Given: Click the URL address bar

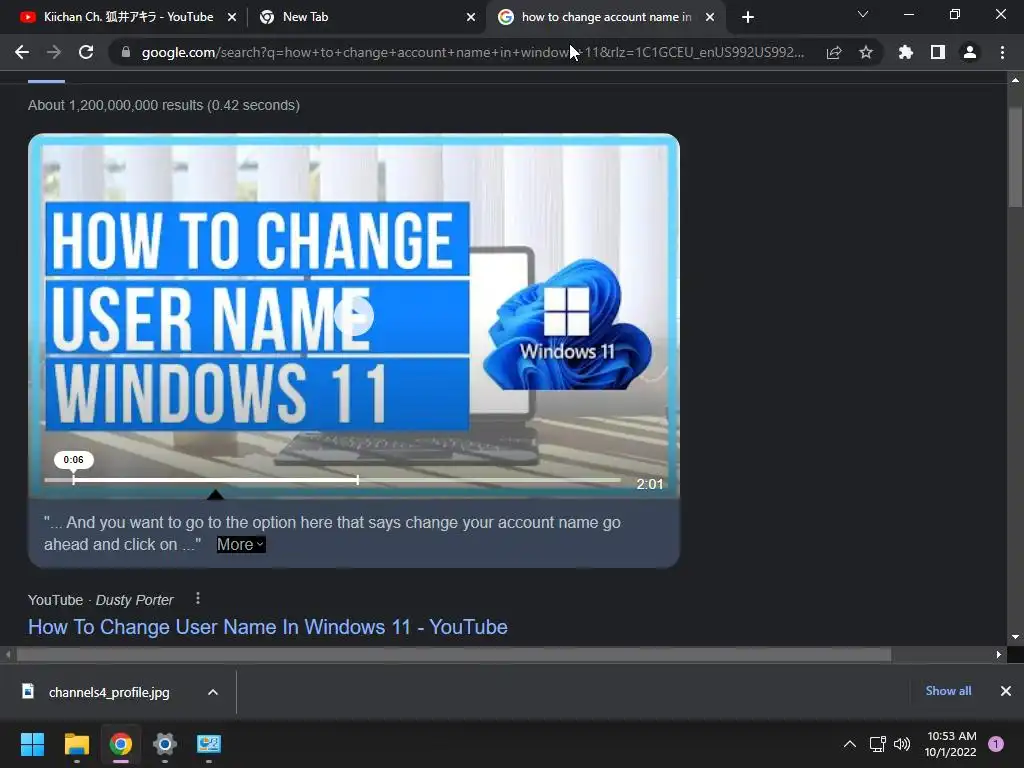Looking at the screenshot, I should (x=473, y=52).
